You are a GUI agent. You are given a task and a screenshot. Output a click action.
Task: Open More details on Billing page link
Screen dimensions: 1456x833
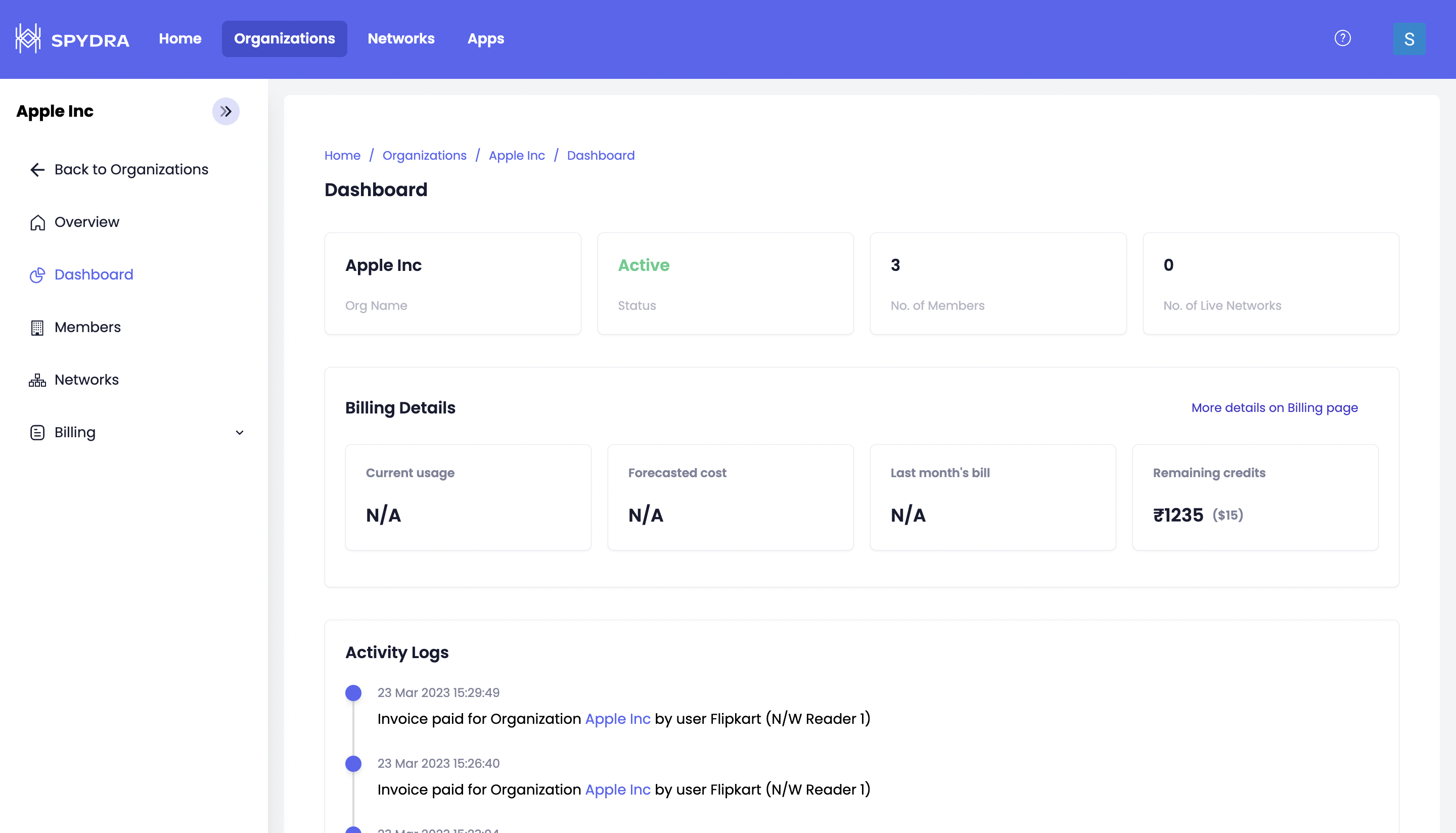tap(1274, 407)
